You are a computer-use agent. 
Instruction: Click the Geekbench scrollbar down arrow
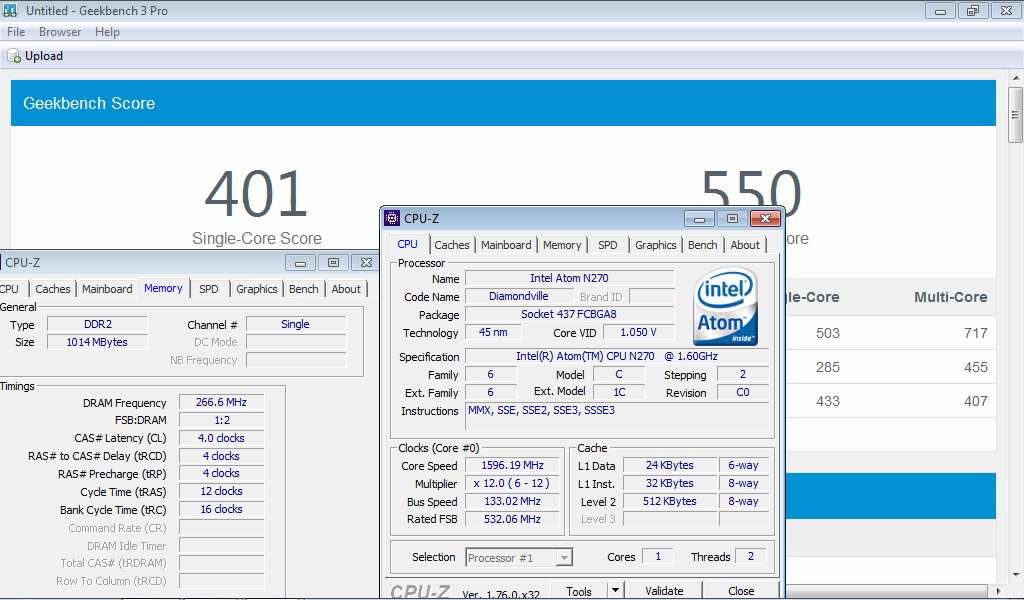(1016, 575)
